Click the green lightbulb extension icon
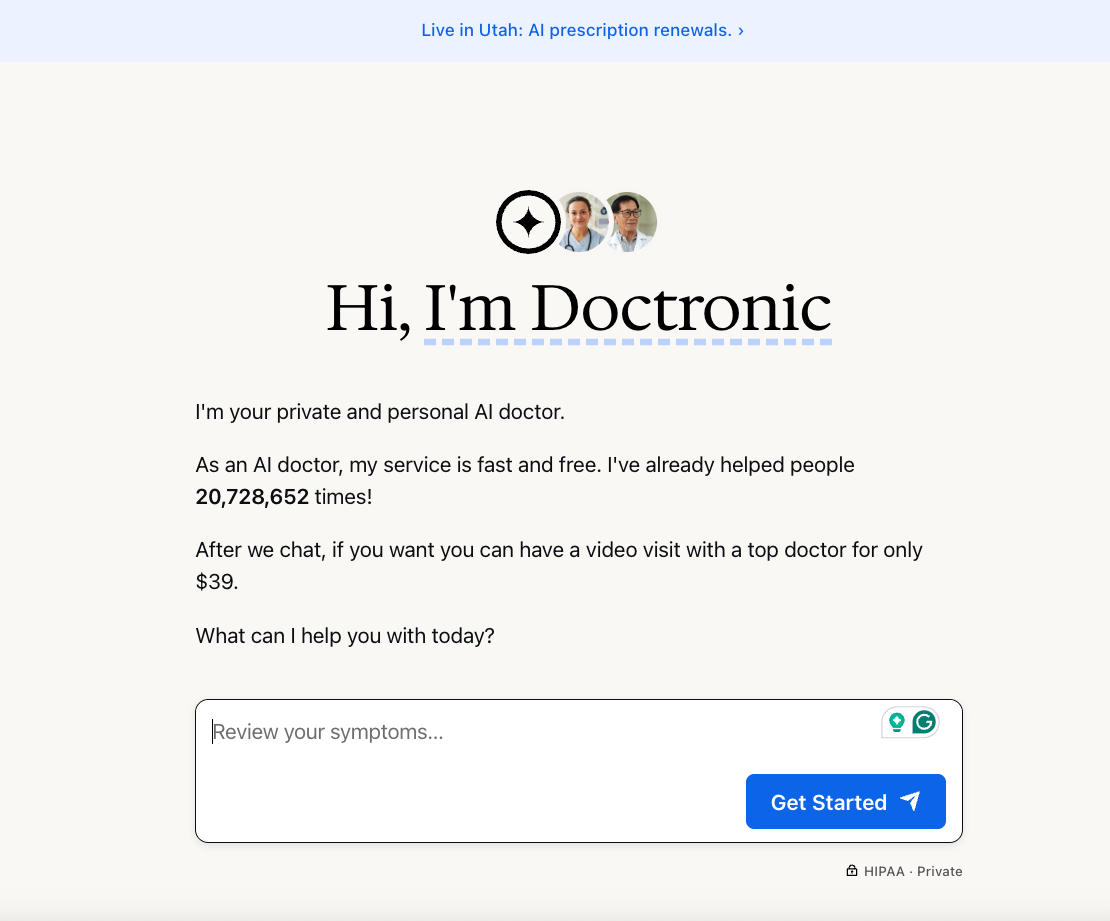The height and width of the screenshot is (921, 1110). [897, 722]
